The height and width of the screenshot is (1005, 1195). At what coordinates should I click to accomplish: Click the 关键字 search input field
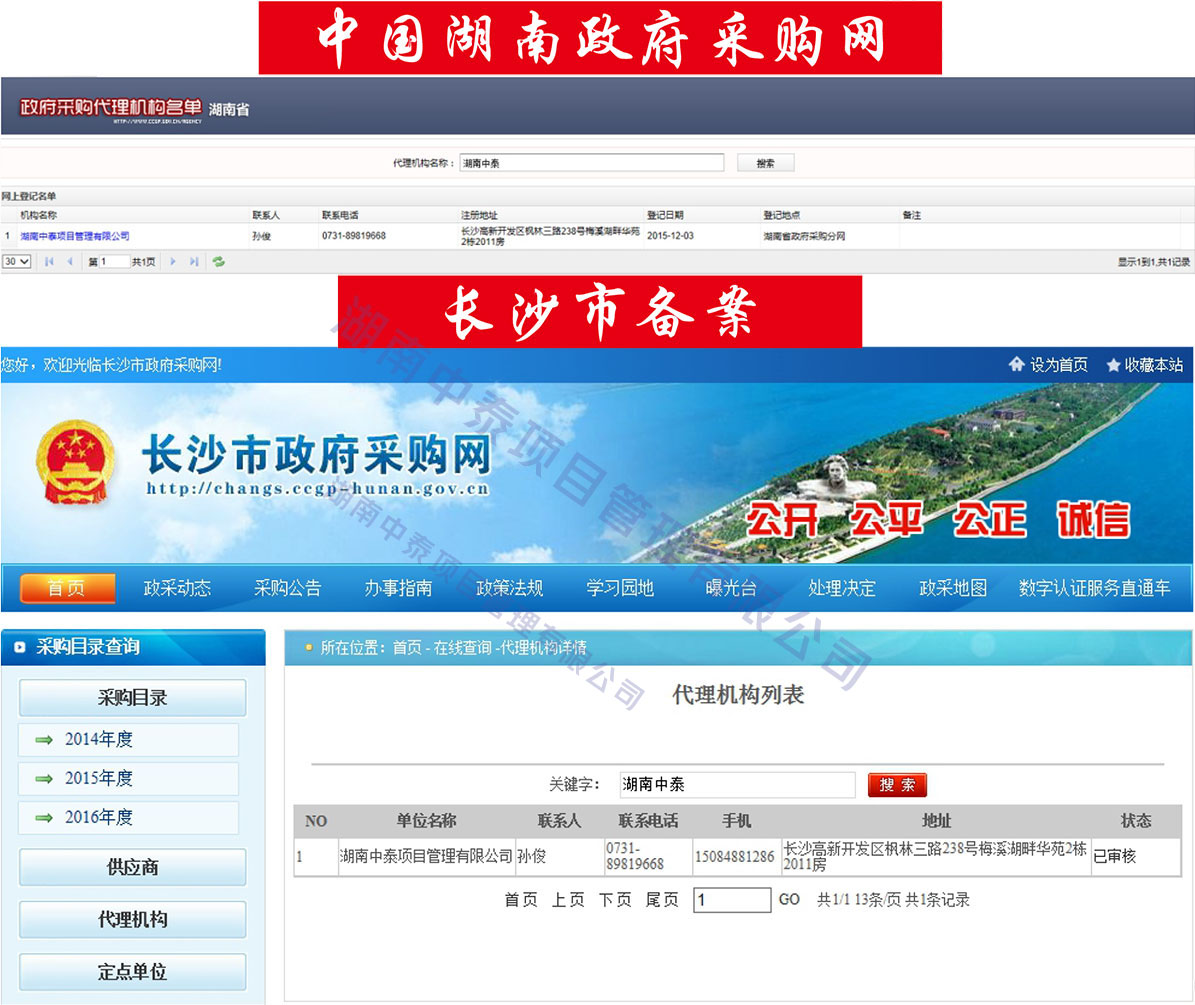(x=736, y=785)
